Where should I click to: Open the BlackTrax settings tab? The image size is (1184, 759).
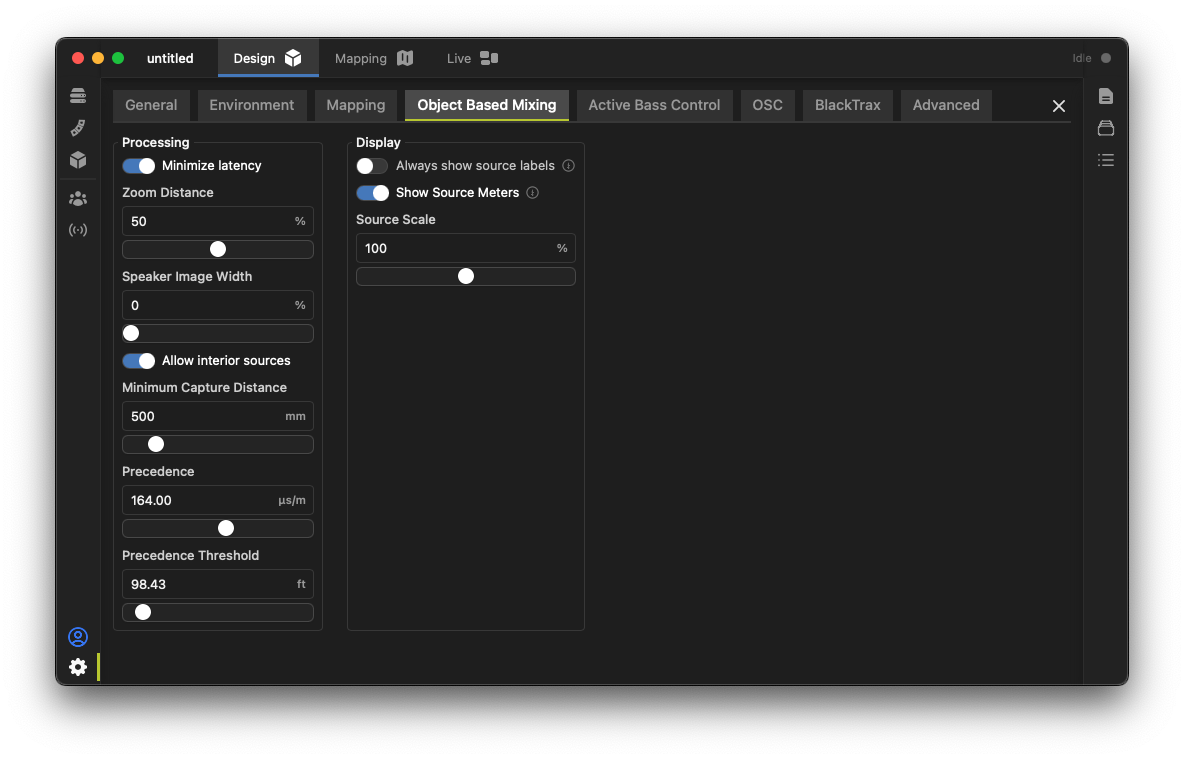(x=847, y=105)
